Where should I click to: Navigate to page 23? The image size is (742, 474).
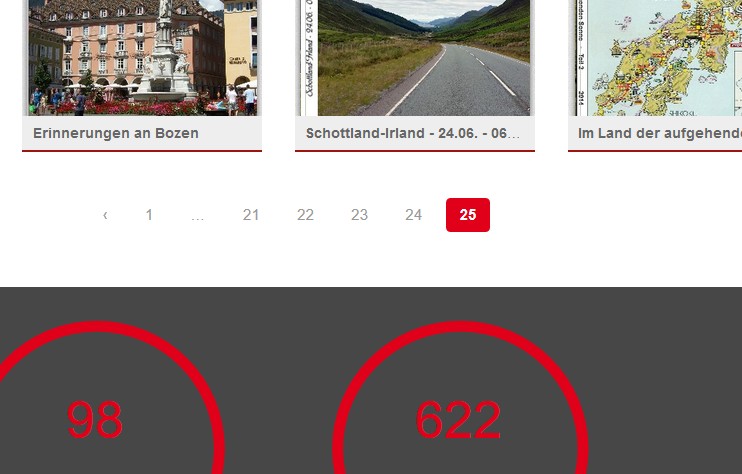click(359, 215)
